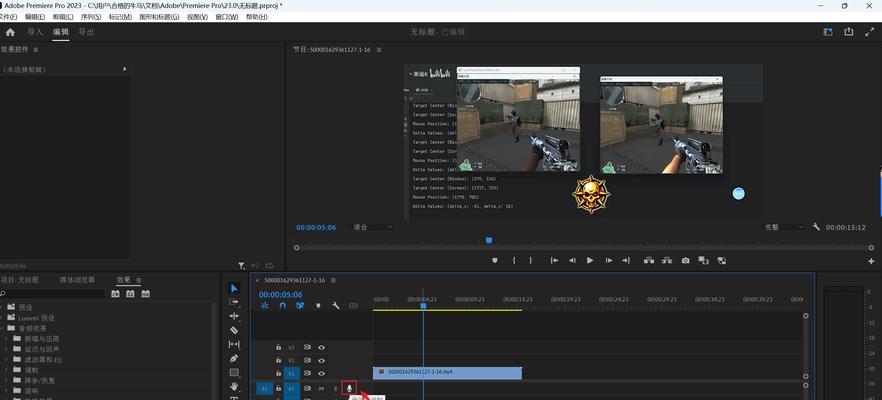
Task: Toggle visibility of the clip's video track
Action: (x=322, y=373)
